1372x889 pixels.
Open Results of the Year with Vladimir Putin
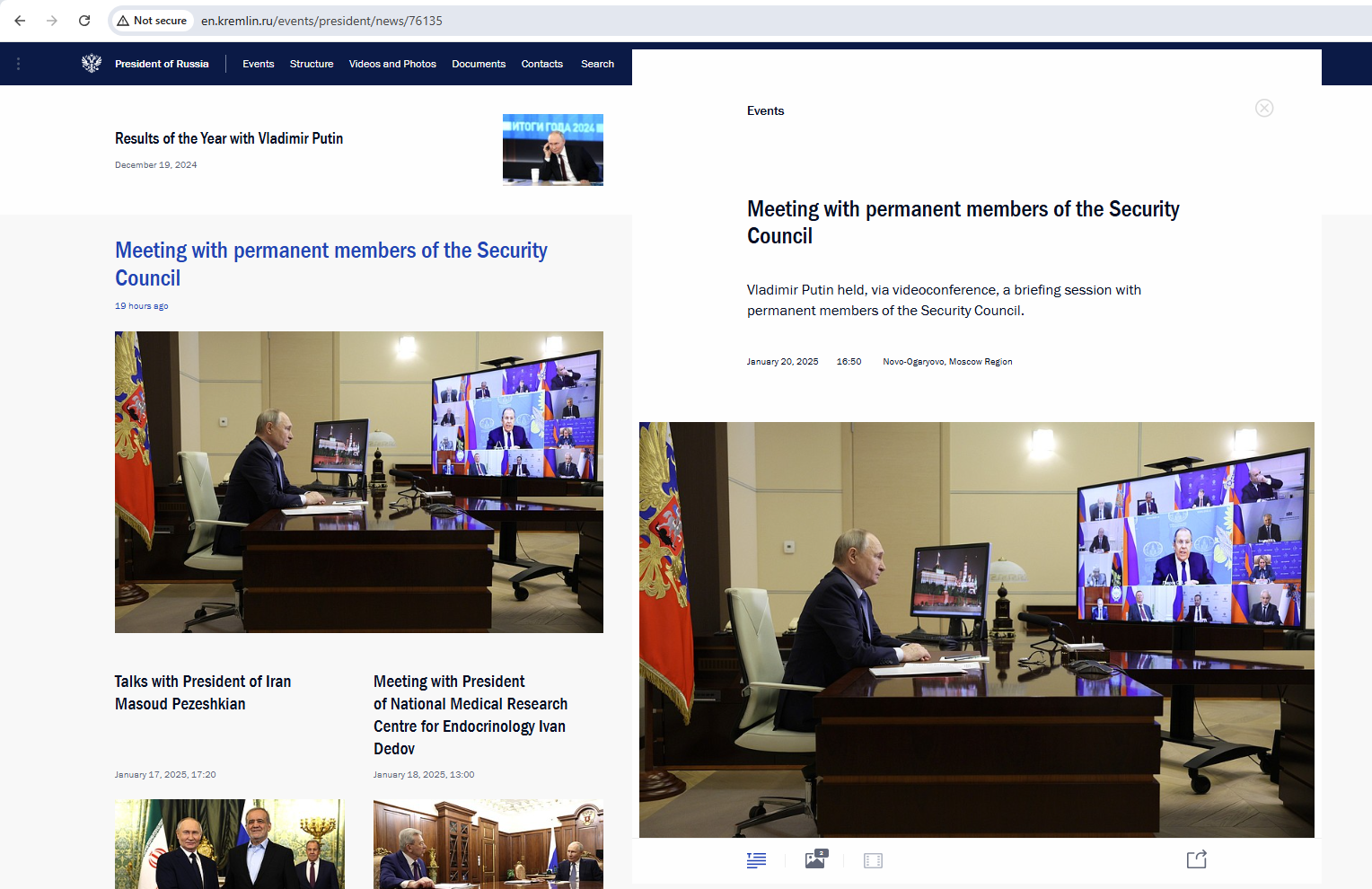pyautogui.click(x=229, y=138)
